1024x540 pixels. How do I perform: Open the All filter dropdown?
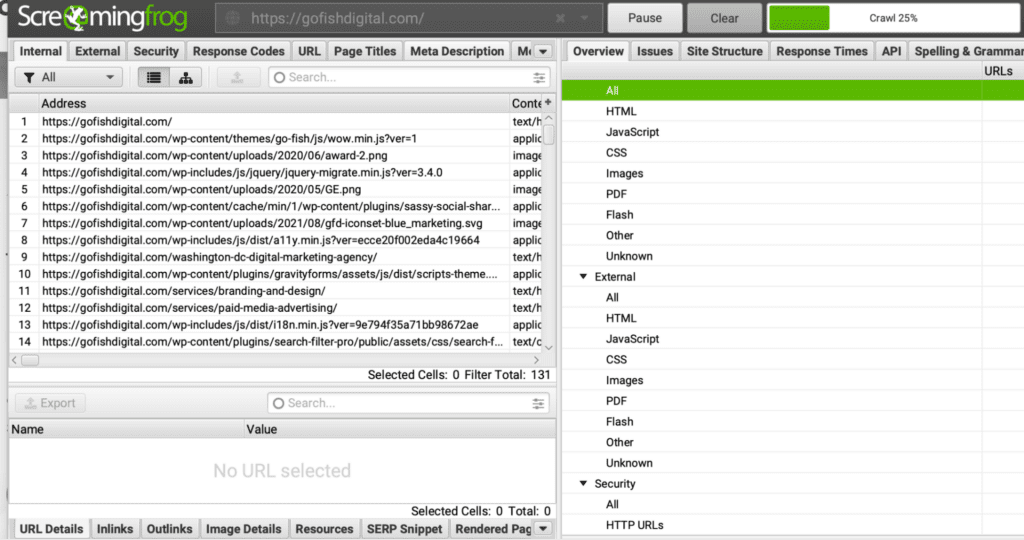point(69,78)
